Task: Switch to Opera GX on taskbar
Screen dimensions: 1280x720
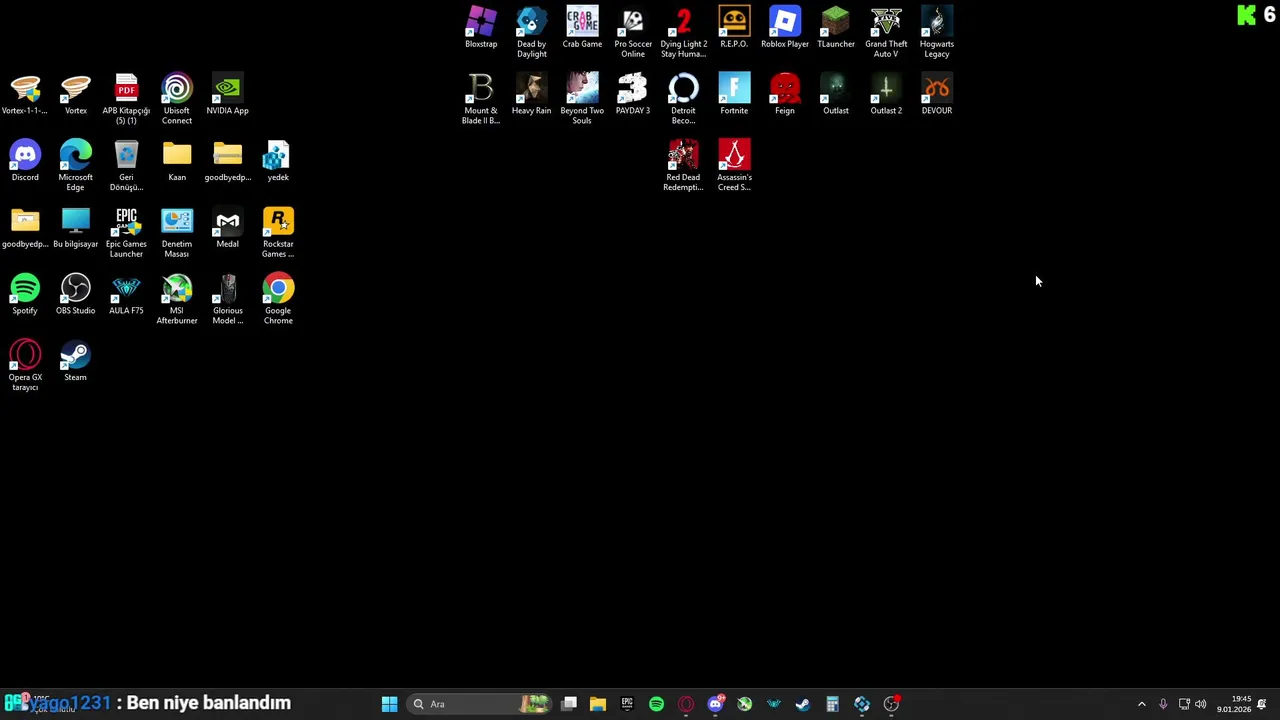Action: [x=686, y=704]
